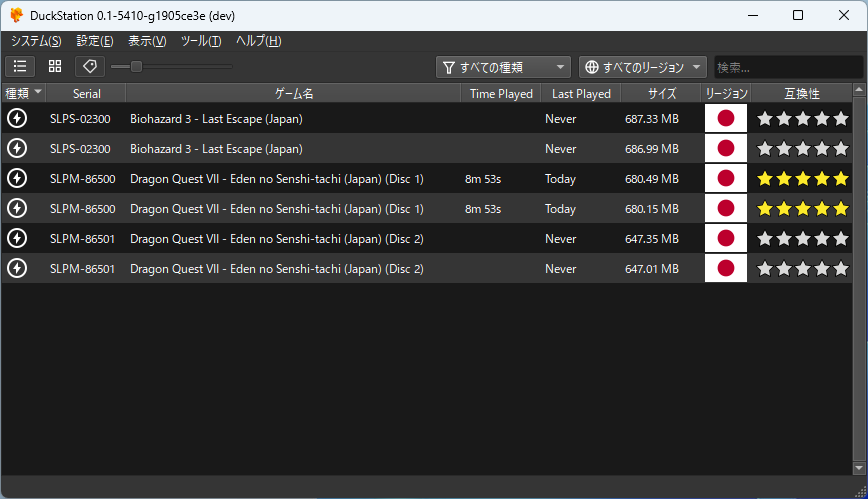
Task: Sort by the 互換性 column header
Action: point(802,94)
